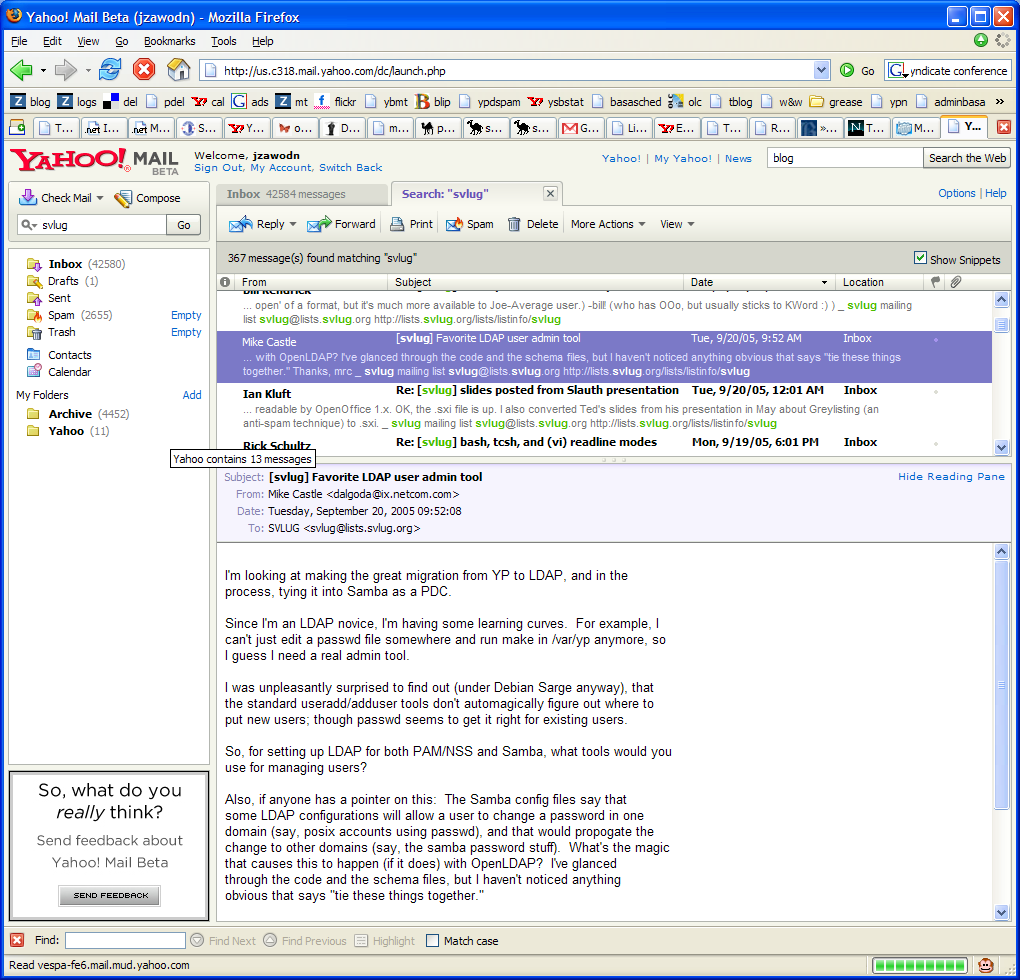Click the Firefox Reload page icon
Viewport: 1020px width, 980px height.
coord(110,70)
